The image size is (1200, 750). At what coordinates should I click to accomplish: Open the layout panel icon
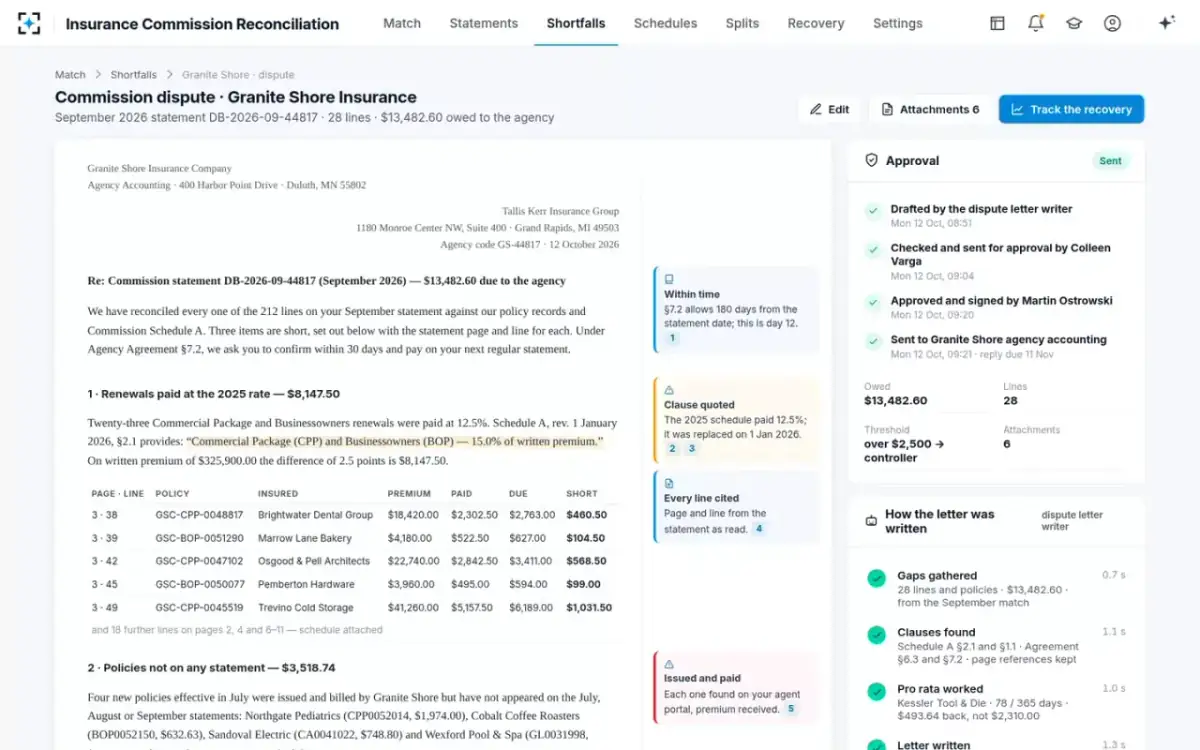coord(997,23)
